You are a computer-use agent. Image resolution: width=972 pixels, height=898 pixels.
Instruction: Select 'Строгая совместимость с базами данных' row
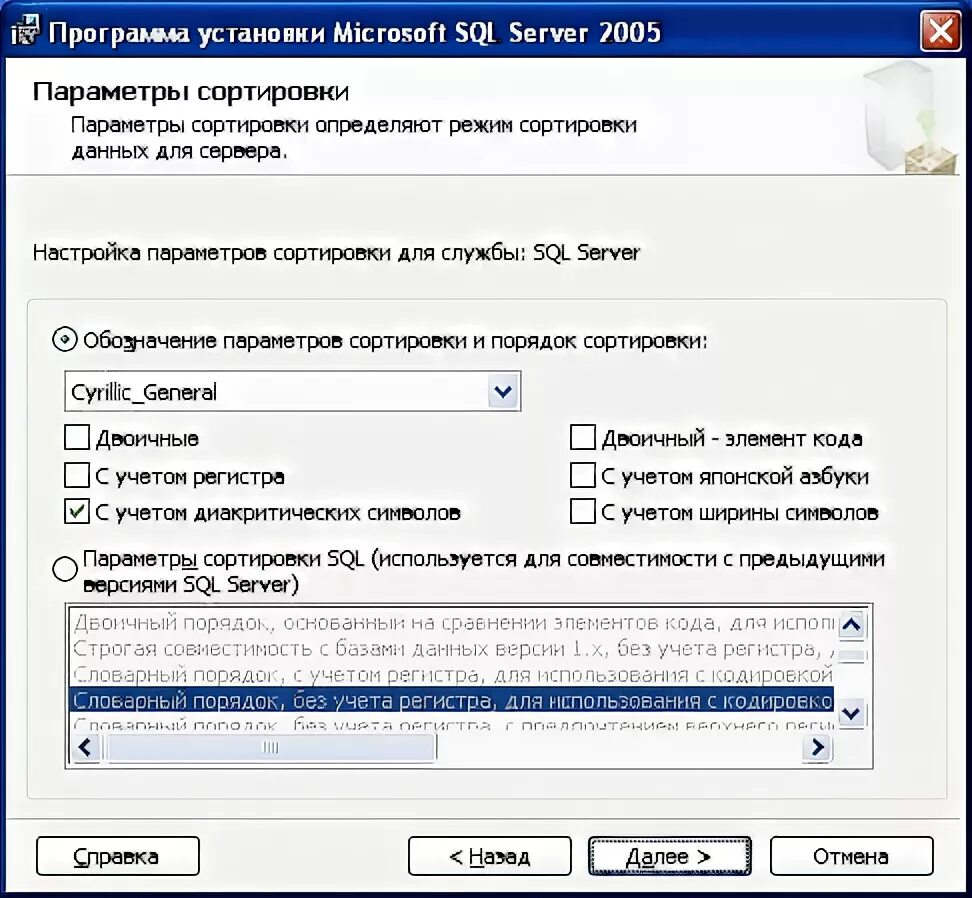[x=452, y=649]
